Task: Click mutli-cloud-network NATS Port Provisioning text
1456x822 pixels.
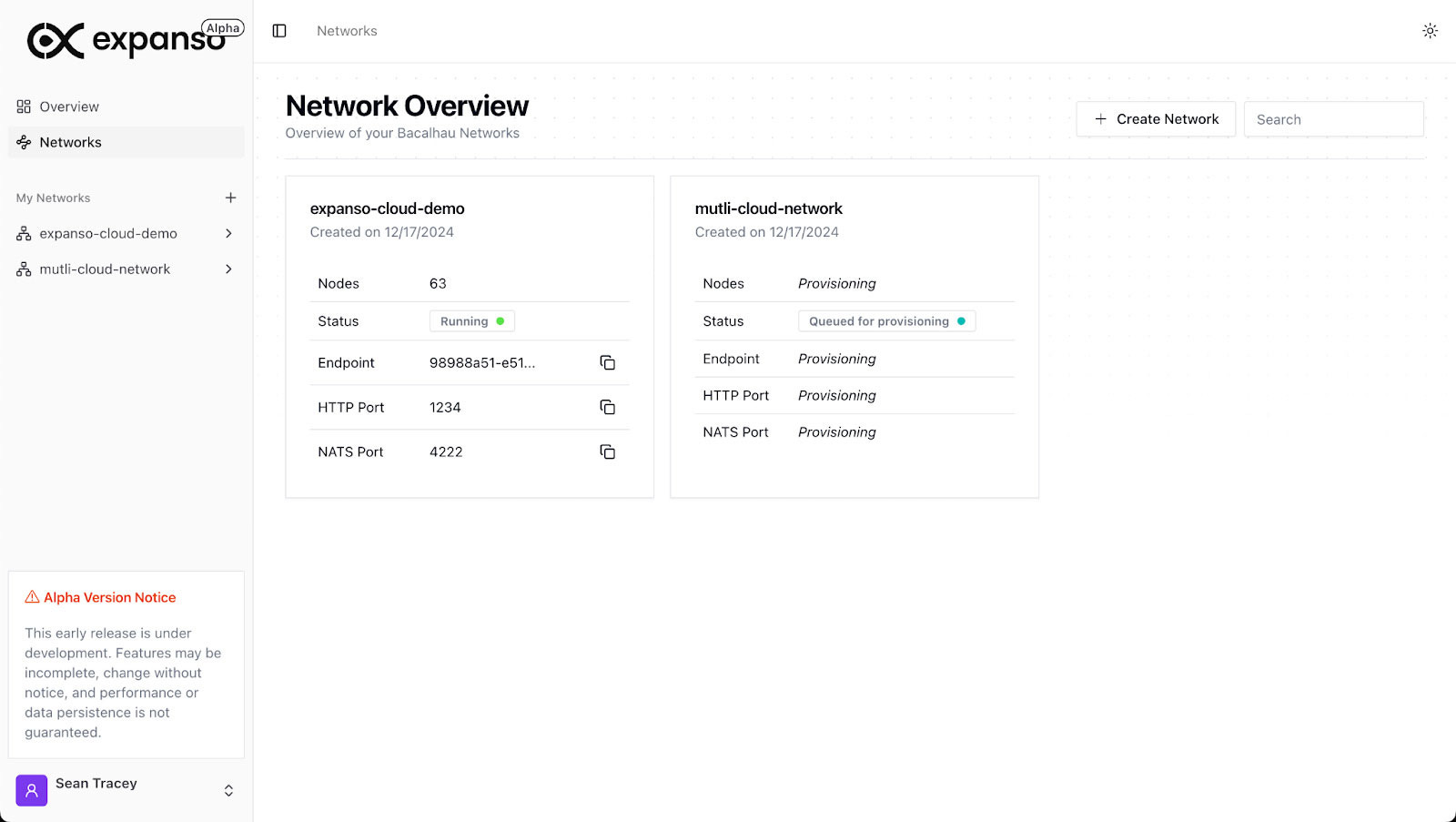Action: [x=837, y=432]
